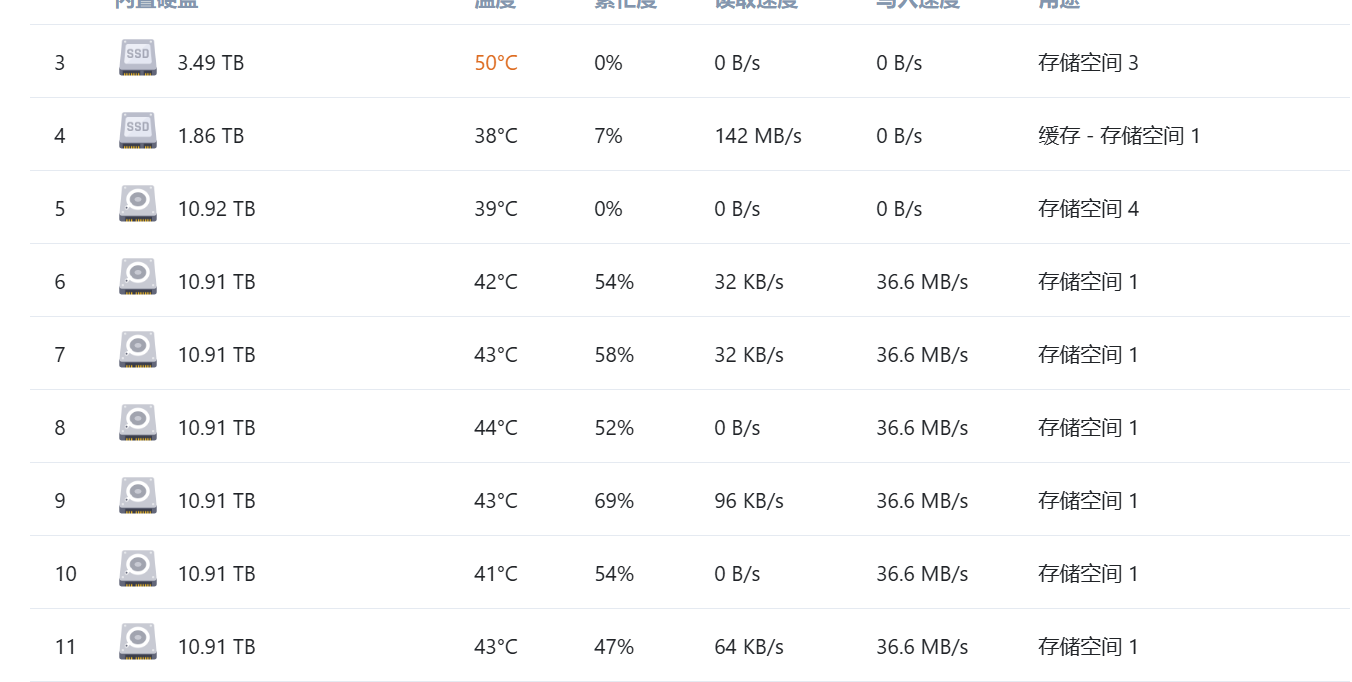Select the hard drive icon for disk 11
The width and height of the screenshot is (1352, 682).
coord(138,643)
